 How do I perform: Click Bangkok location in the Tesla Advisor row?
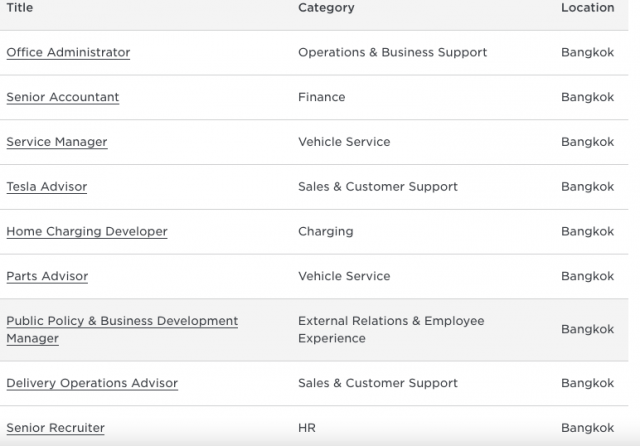[587, 187]
